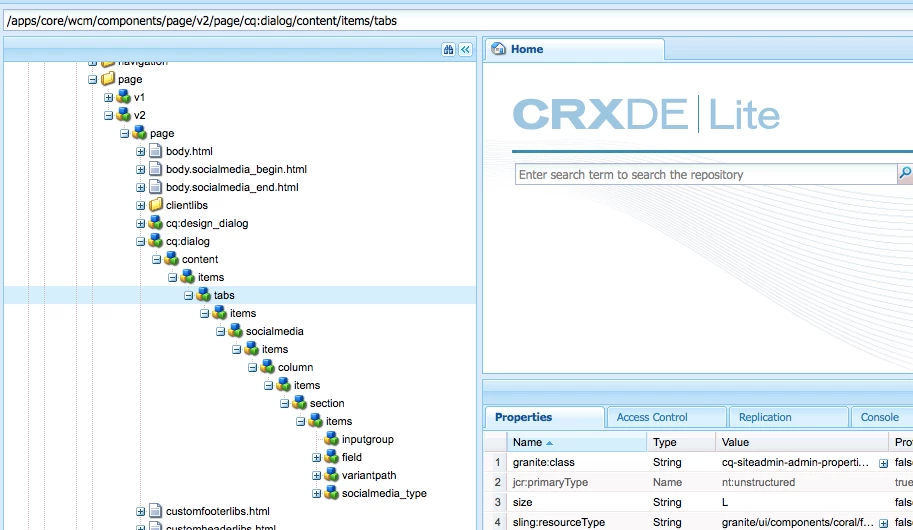The height and width of the screenshot is (530, 913).
Task: Click the body.socialmedia_begin.html file icon
Action: 155,169
